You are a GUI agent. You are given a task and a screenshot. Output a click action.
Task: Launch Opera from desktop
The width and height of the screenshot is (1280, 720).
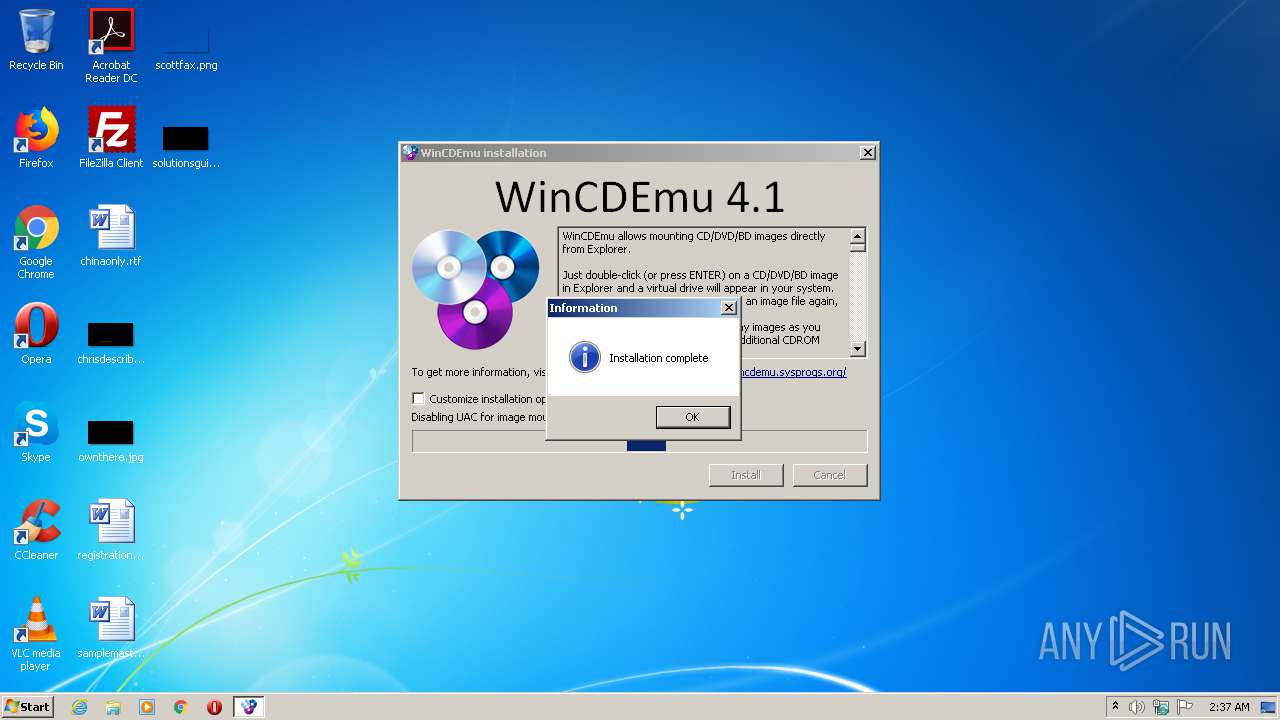pos(36,334)
